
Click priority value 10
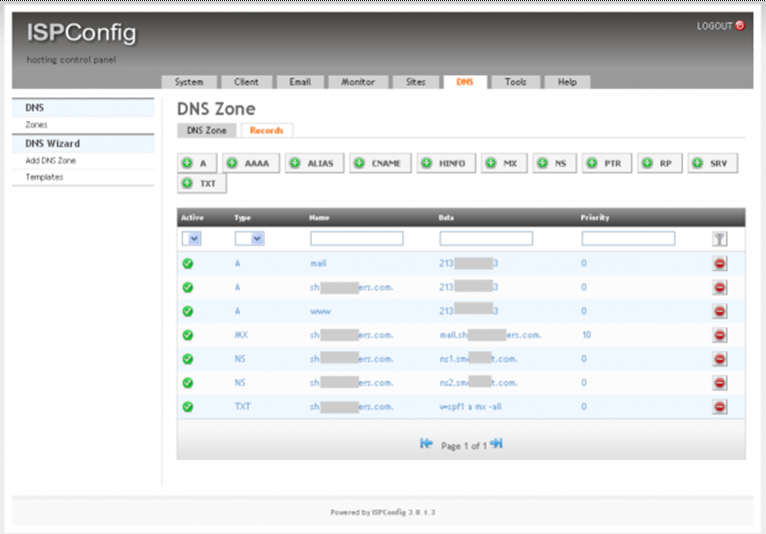tap(586, 335)
